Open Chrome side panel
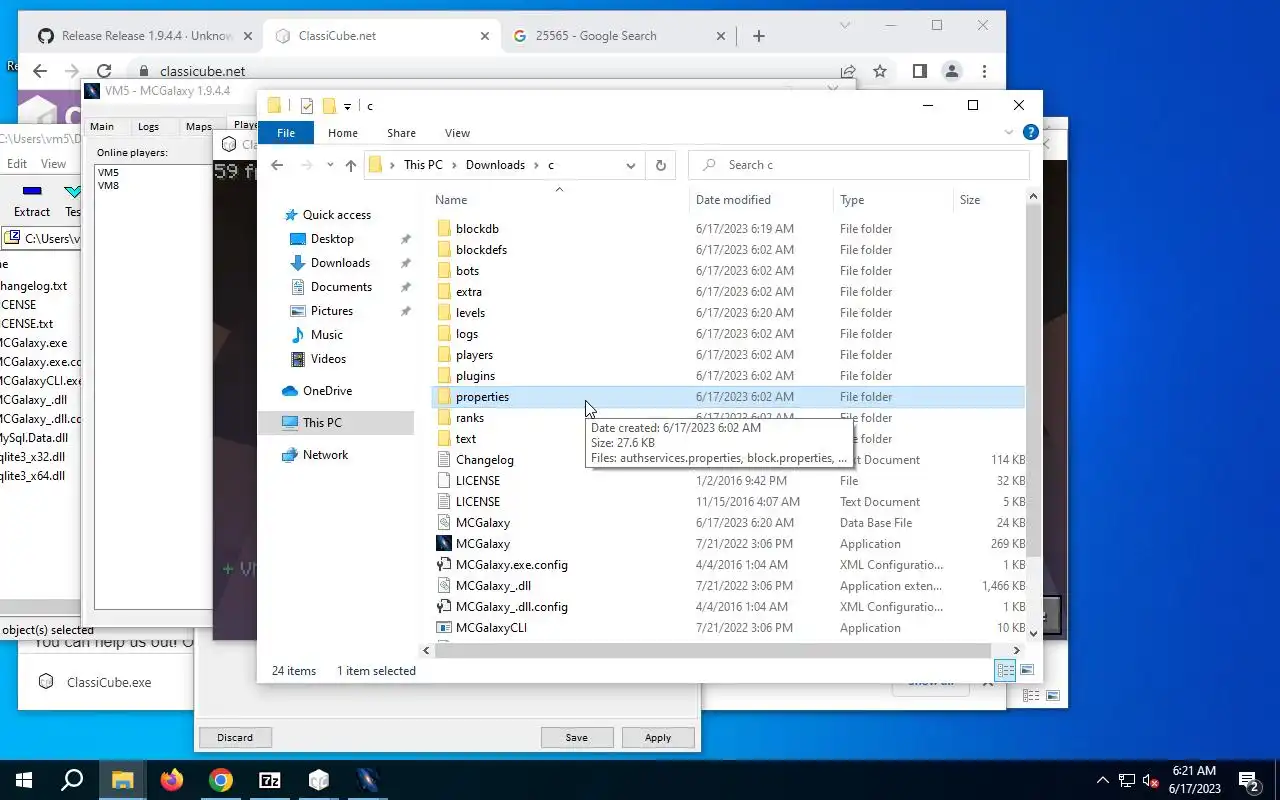Image resolution: width=1280 pixels, height=800 pixels. 919,71
